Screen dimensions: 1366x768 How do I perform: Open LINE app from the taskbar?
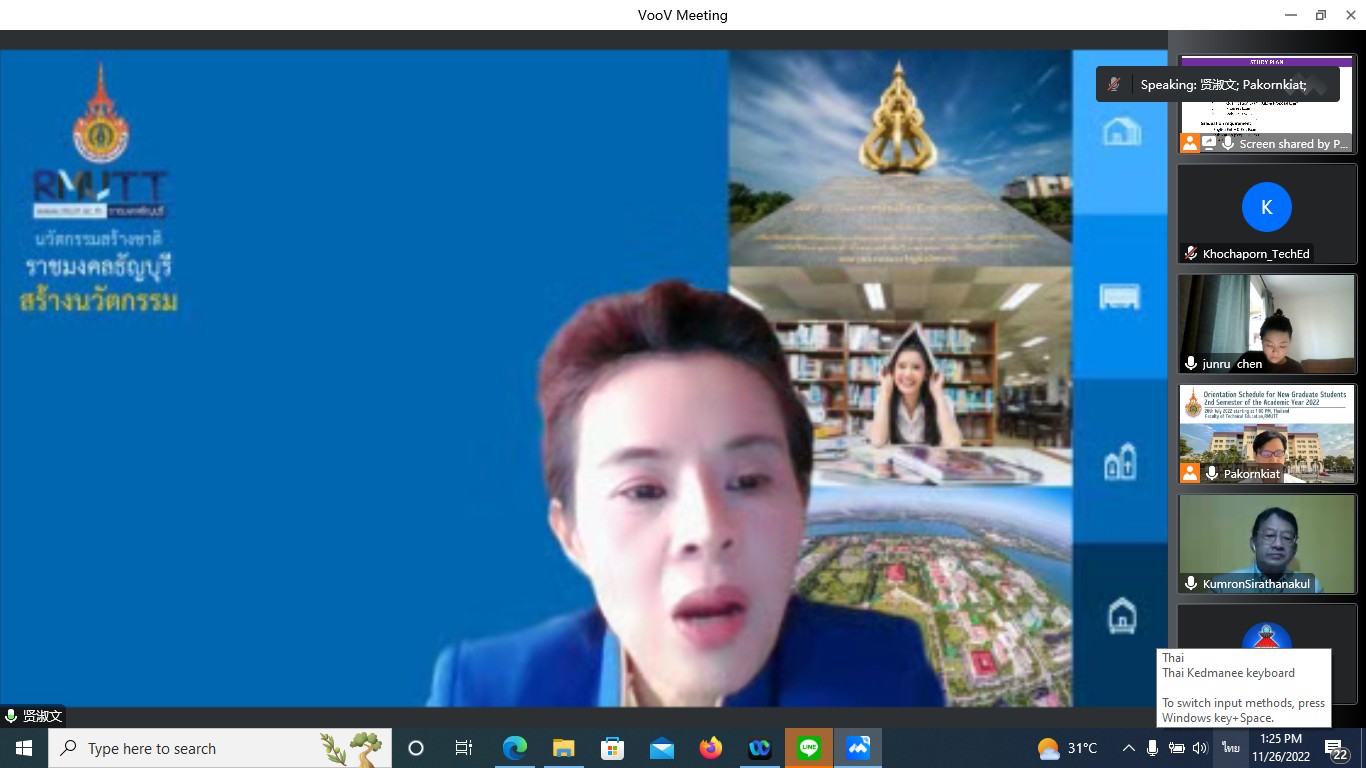[808, 748]
